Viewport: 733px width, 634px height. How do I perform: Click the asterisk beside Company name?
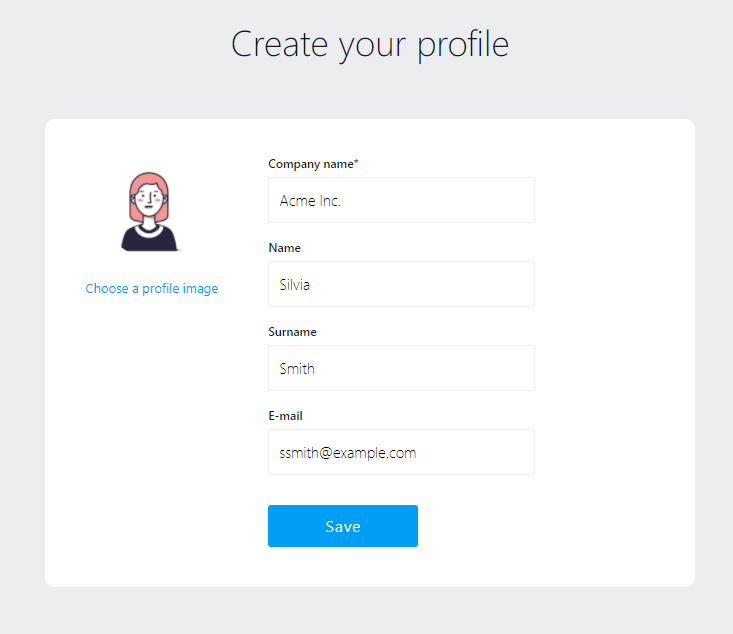coord(356,162)
